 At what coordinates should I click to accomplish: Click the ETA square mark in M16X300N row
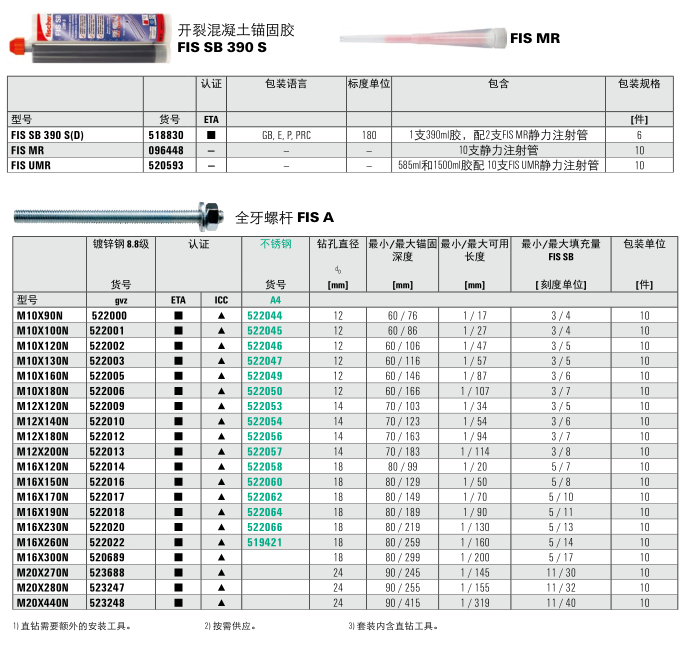(x=178, y=558)
